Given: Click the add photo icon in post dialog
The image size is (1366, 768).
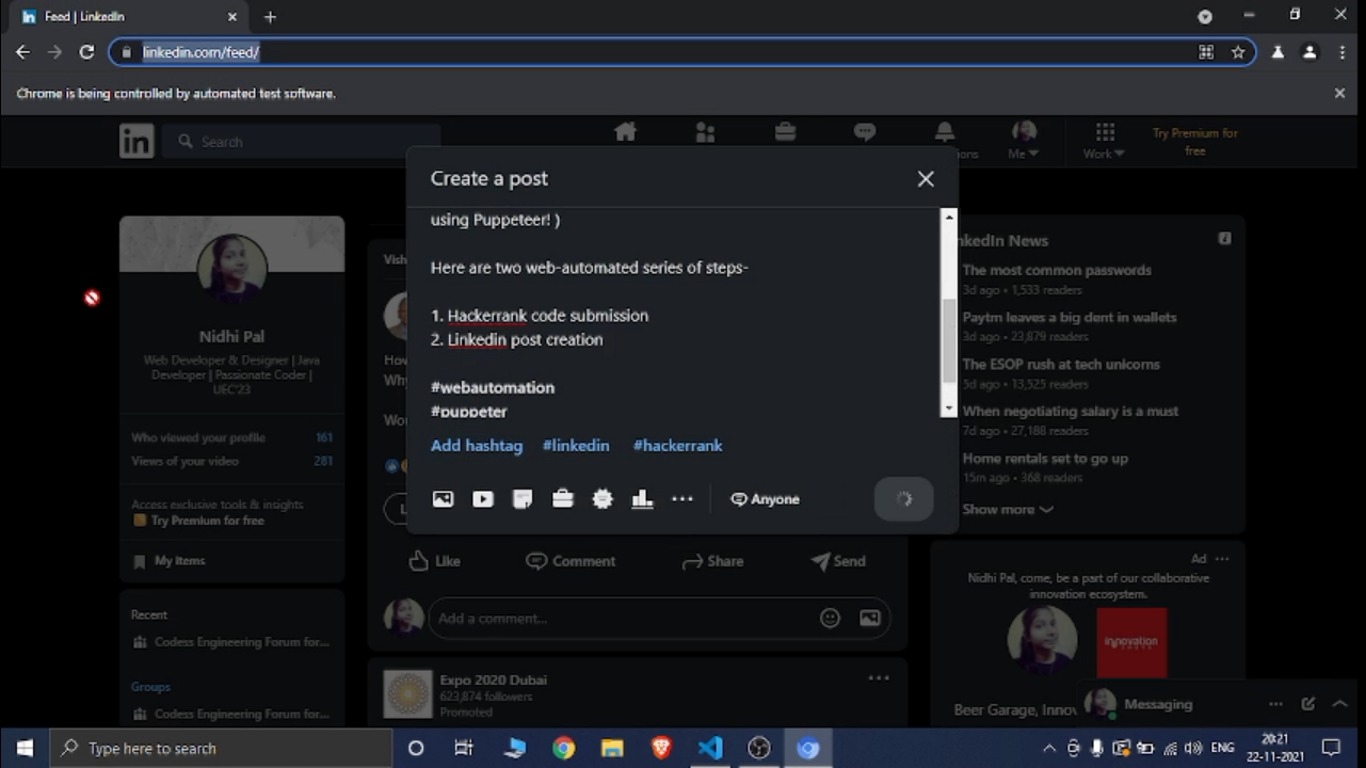Looking at the screenshot, I should (443, 499).
